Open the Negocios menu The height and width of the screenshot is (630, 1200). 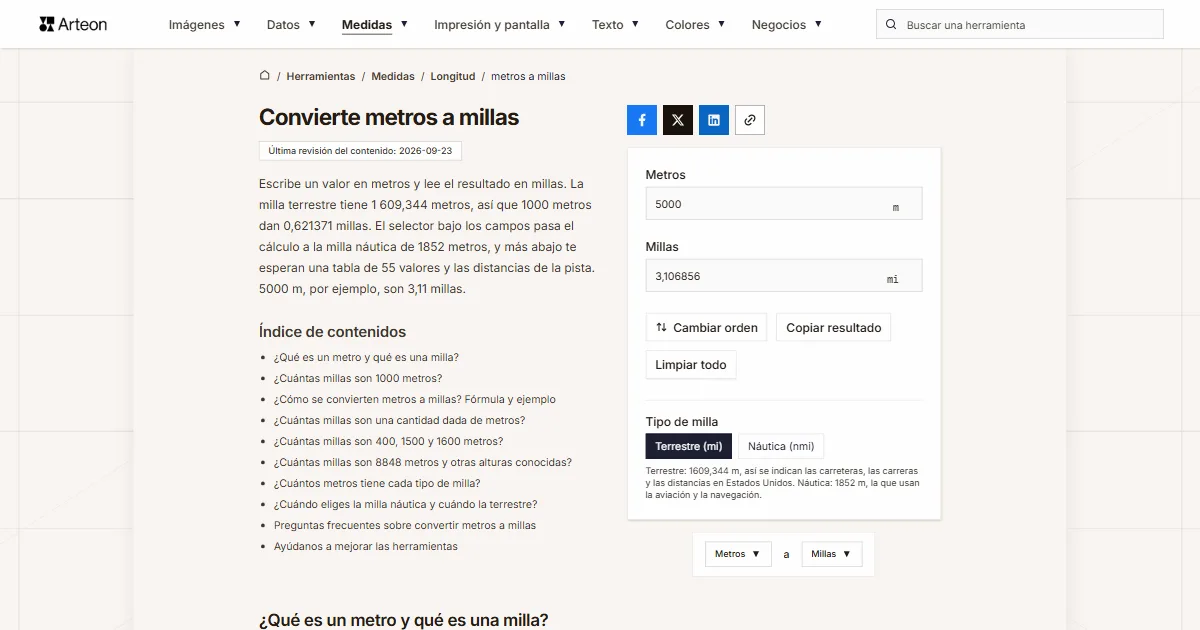tap(787, 25)
